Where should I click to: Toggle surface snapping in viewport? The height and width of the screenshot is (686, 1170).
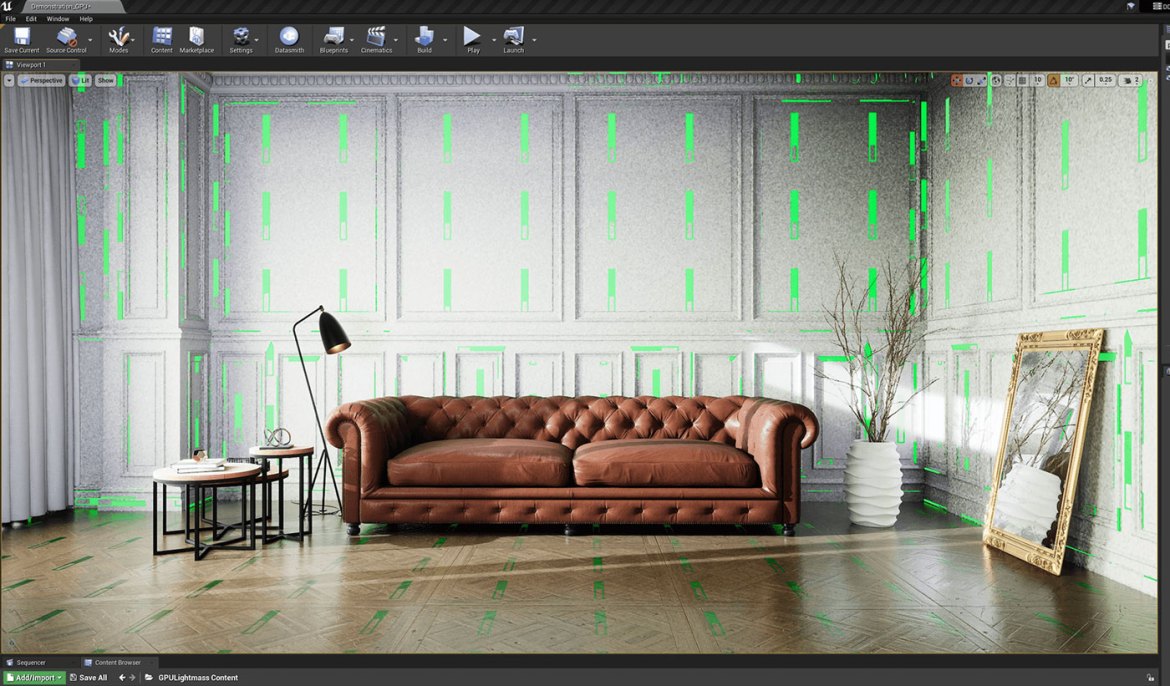tap(1010, 80)
